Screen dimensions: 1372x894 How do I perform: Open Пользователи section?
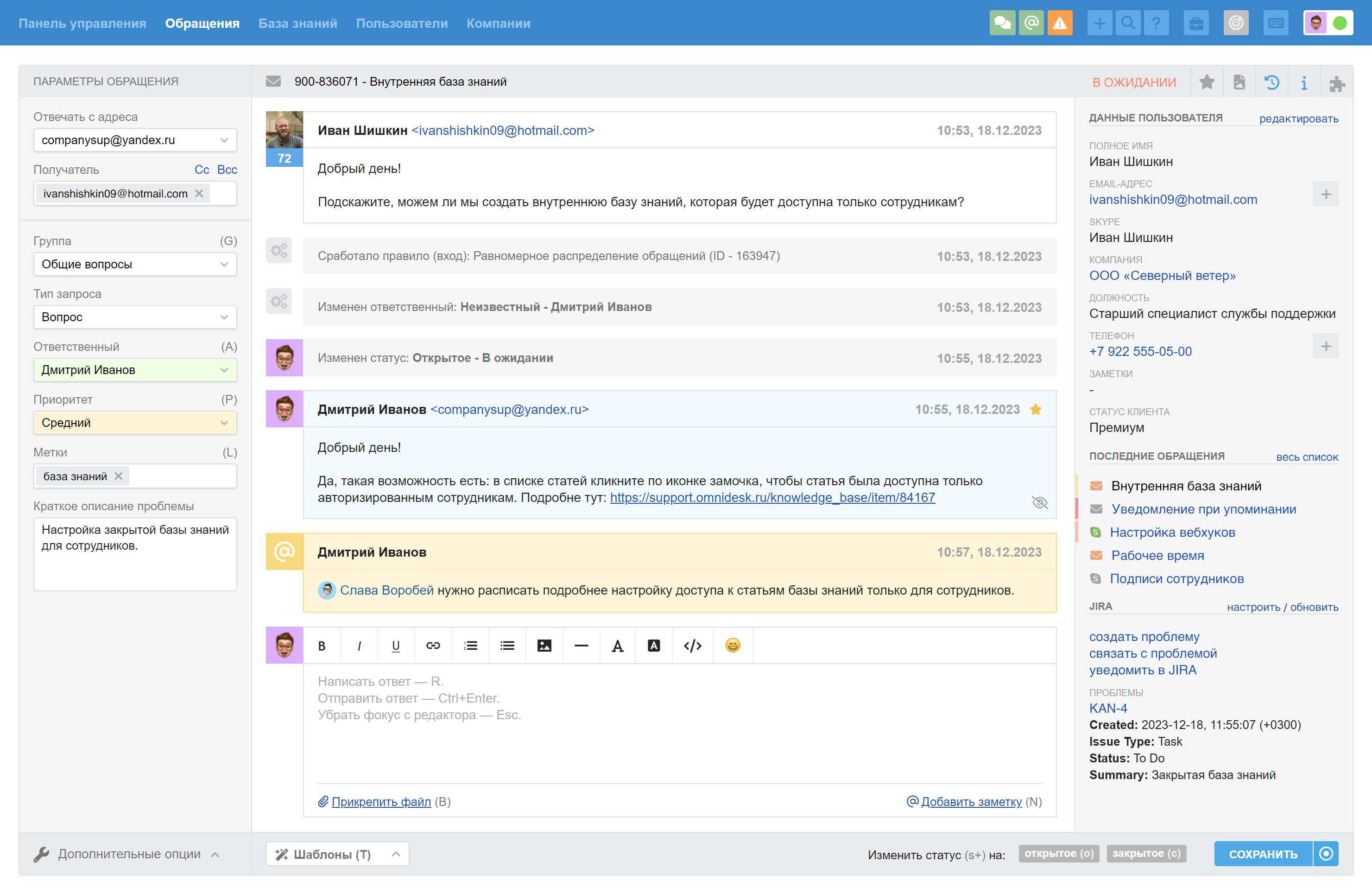coord(402,23)
